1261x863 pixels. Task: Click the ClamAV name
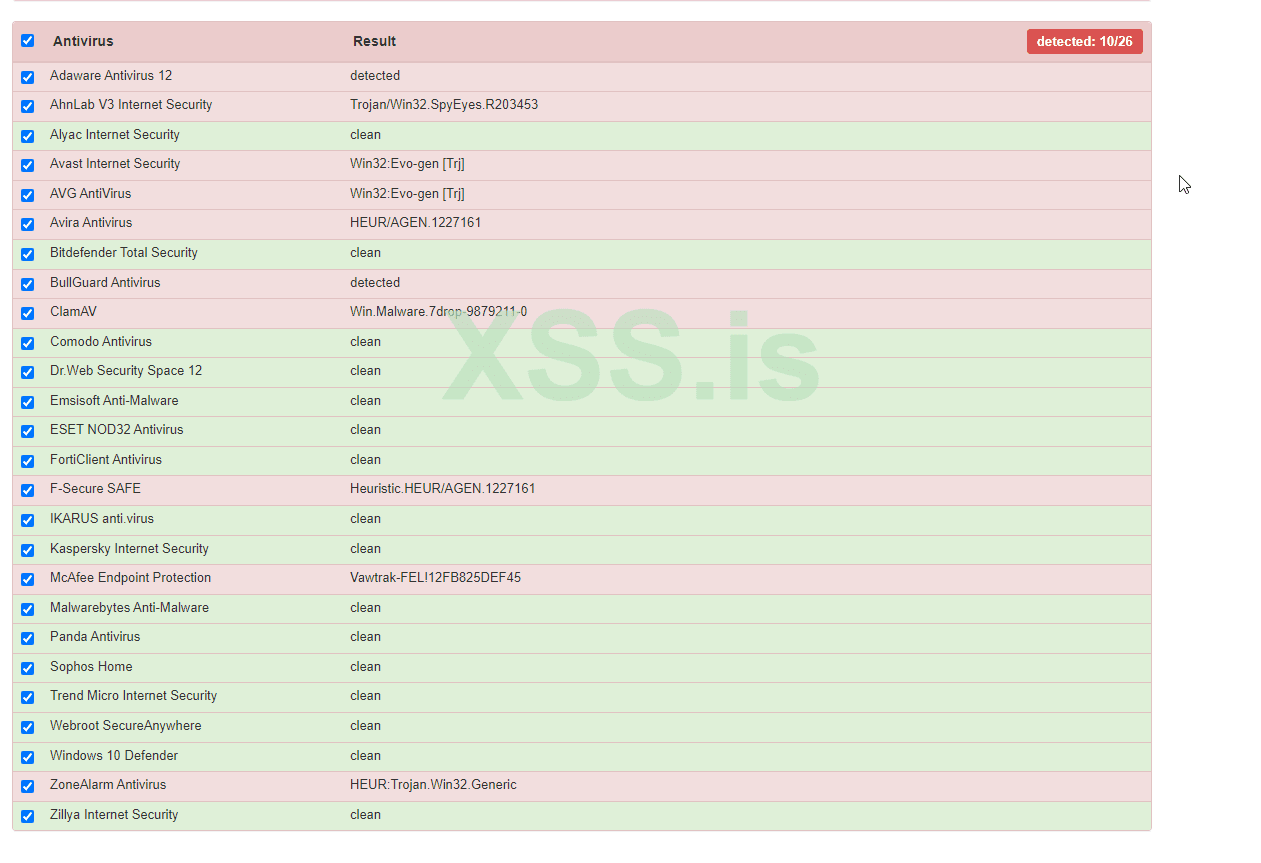73,312
